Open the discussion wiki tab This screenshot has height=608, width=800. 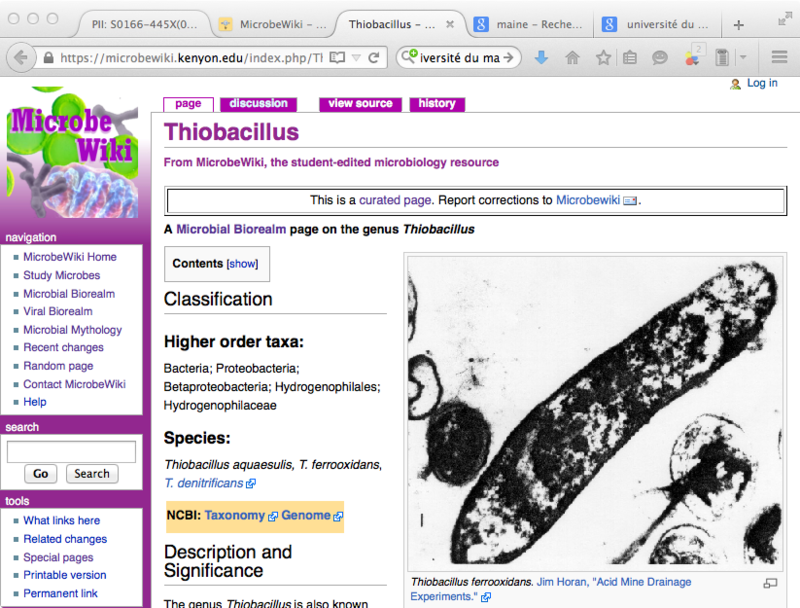click(x=259, y=104)
